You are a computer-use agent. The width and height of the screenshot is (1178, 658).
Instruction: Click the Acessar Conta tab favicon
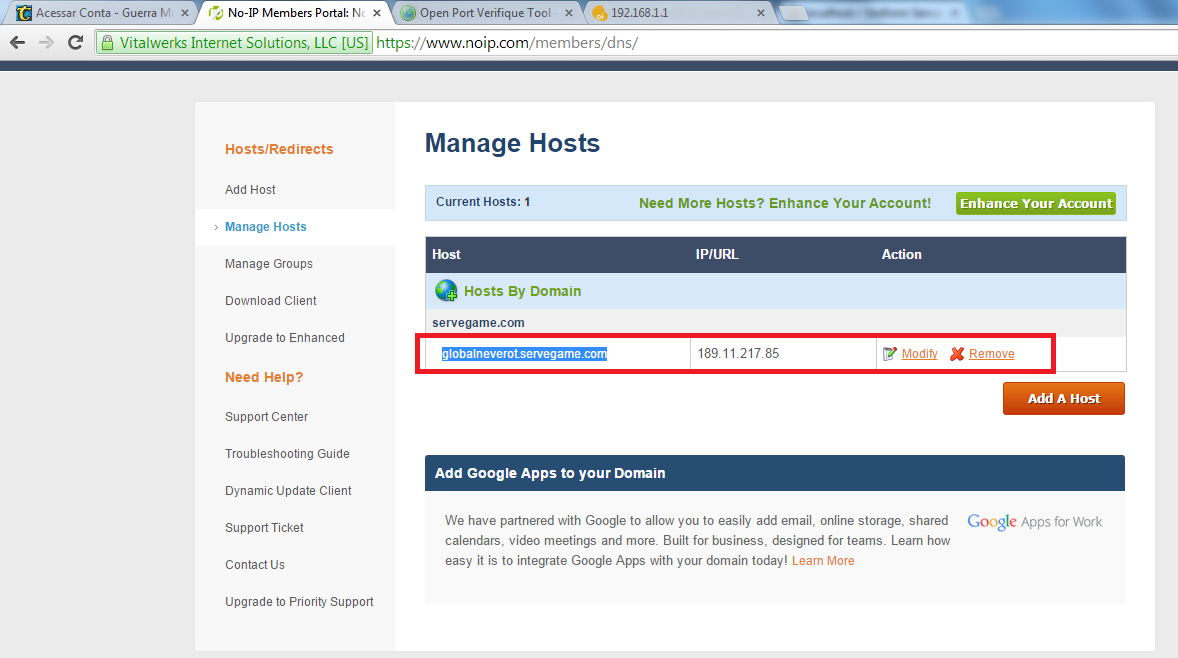coord(24,13)
